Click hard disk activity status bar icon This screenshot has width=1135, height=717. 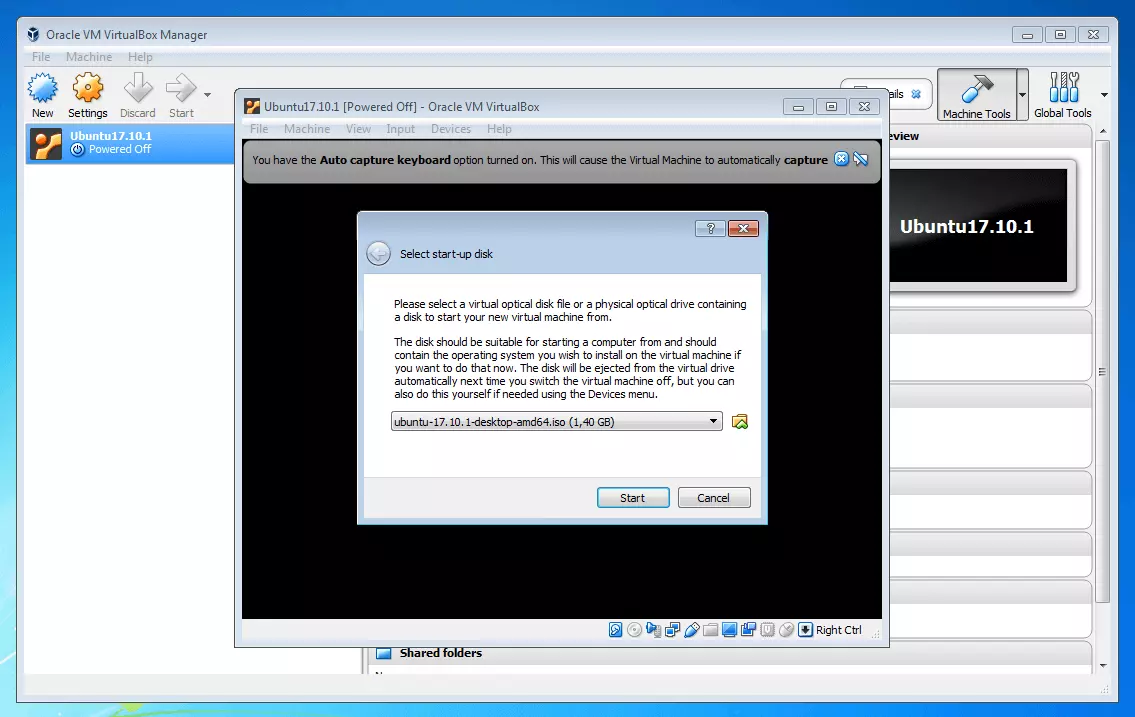615,630
